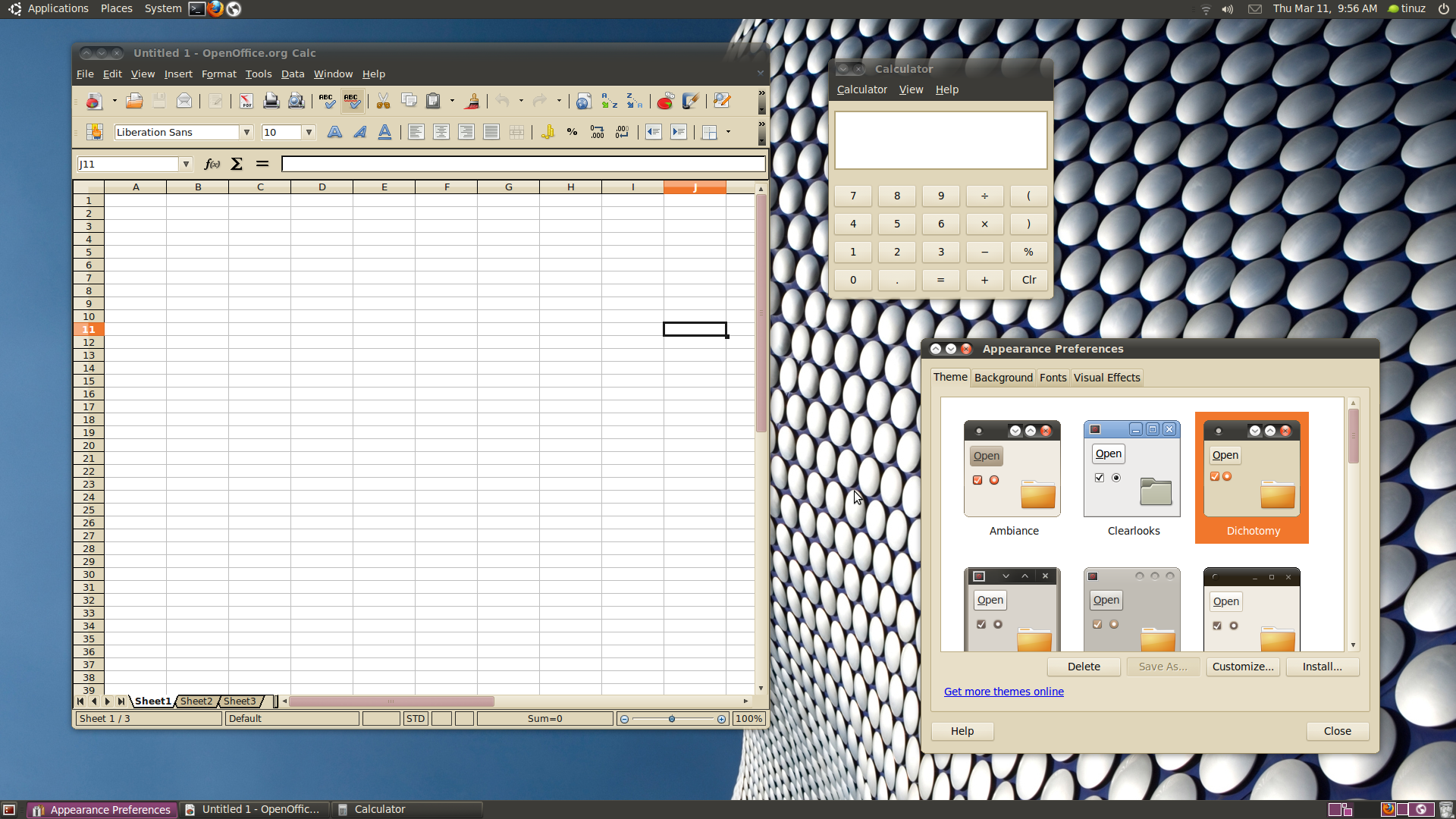Open the Format menu in Calc

(219, 74)
